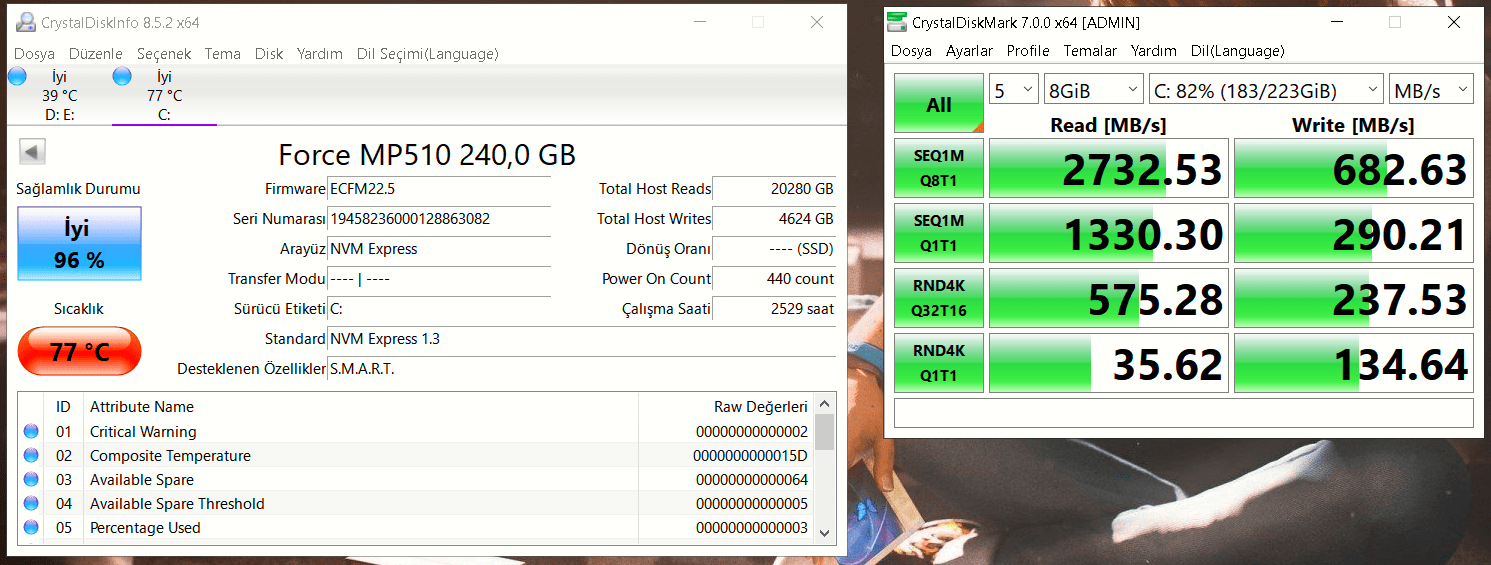Open the unit dropdown showing MB/s
The height and width of the screenshot is (565, 1491).
pos(1431,90)
